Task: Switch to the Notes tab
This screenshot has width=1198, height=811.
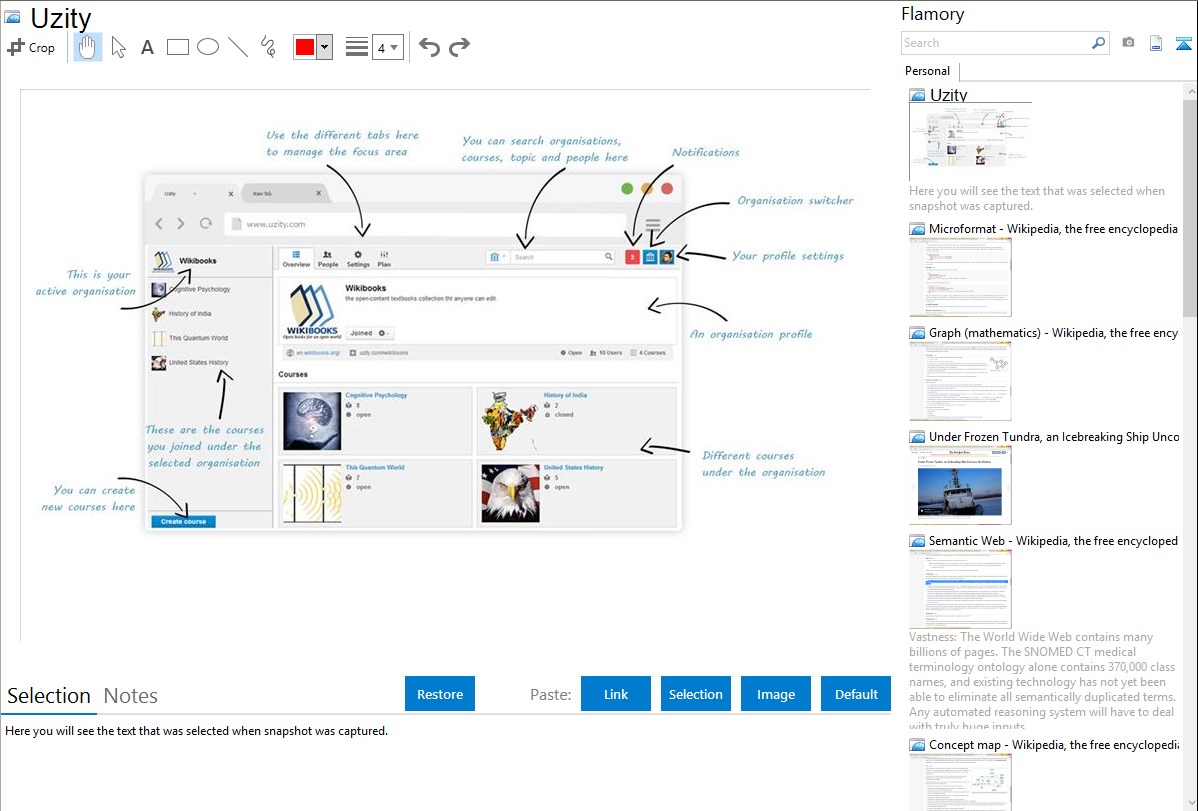Action: tap(131, 696)
